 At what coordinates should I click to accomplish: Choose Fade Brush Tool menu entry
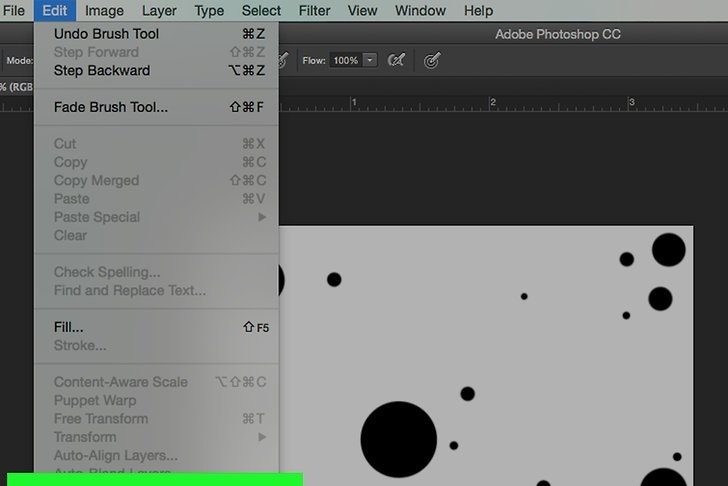[x=111, y=107]
